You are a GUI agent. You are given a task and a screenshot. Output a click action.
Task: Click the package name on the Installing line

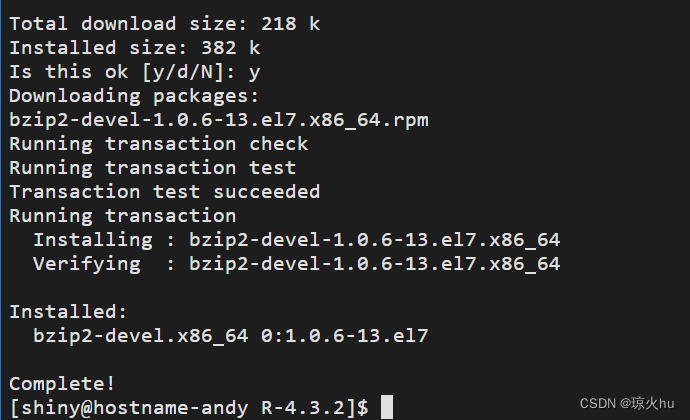point(375,240)
